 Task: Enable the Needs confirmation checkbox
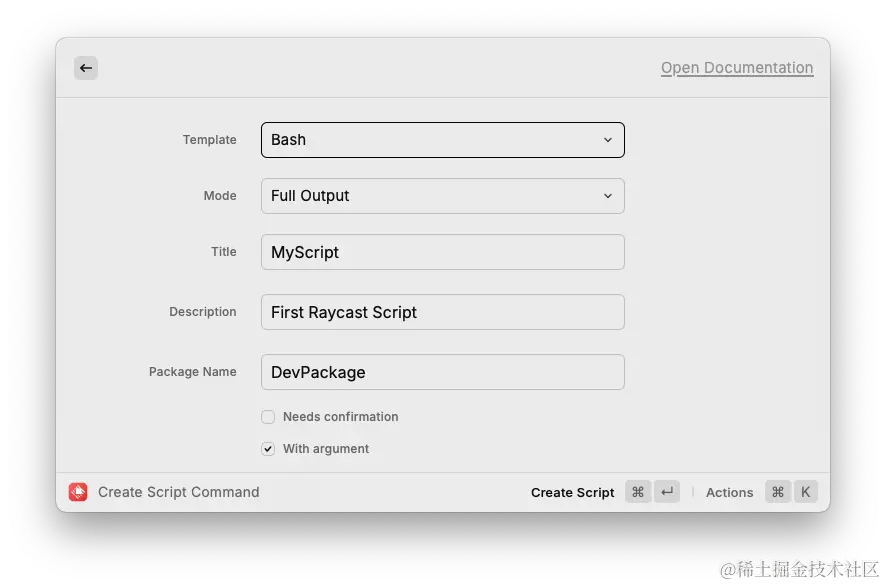pyautogui.click(x=268, y=416)
